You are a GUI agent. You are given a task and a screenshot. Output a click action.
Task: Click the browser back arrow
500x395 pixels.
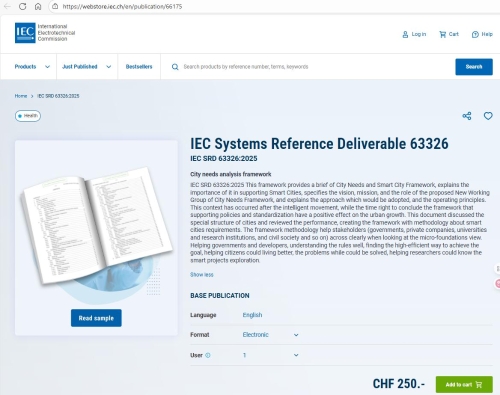(x=7, y=6)
